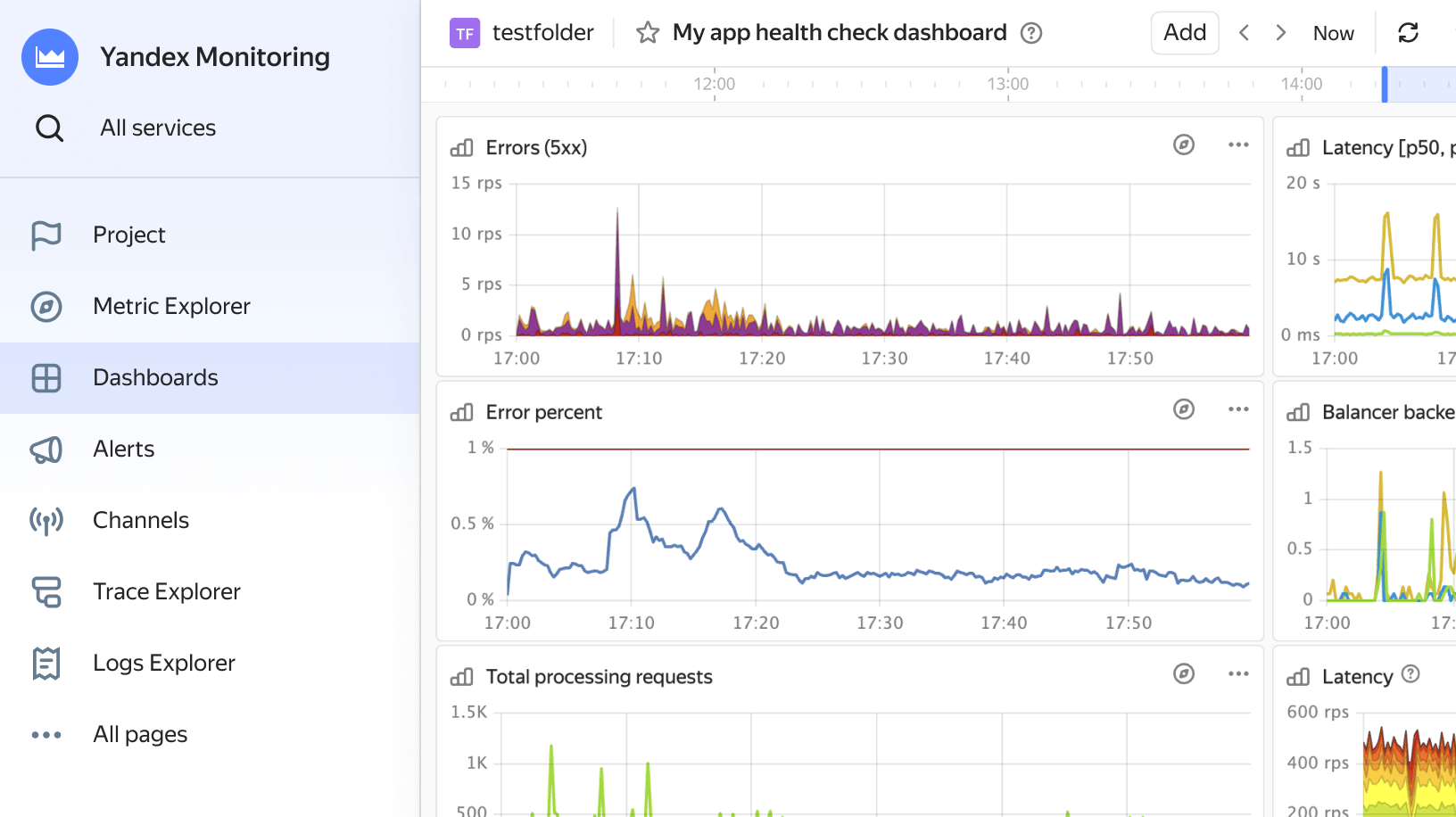
Task: Star the dashboard as favorite
Action: pyautogui.click(x=648, y=33)
